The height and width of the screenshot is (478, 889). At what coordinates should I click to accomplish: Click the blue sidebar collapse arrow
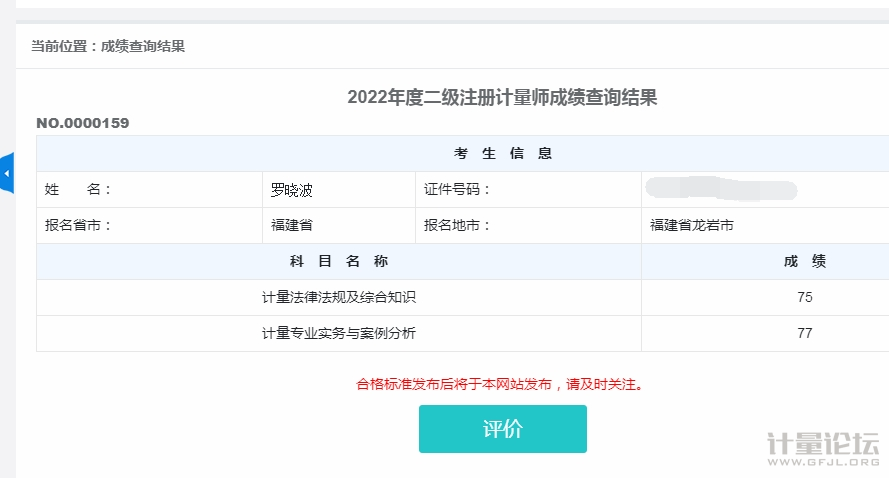point(7,174)
